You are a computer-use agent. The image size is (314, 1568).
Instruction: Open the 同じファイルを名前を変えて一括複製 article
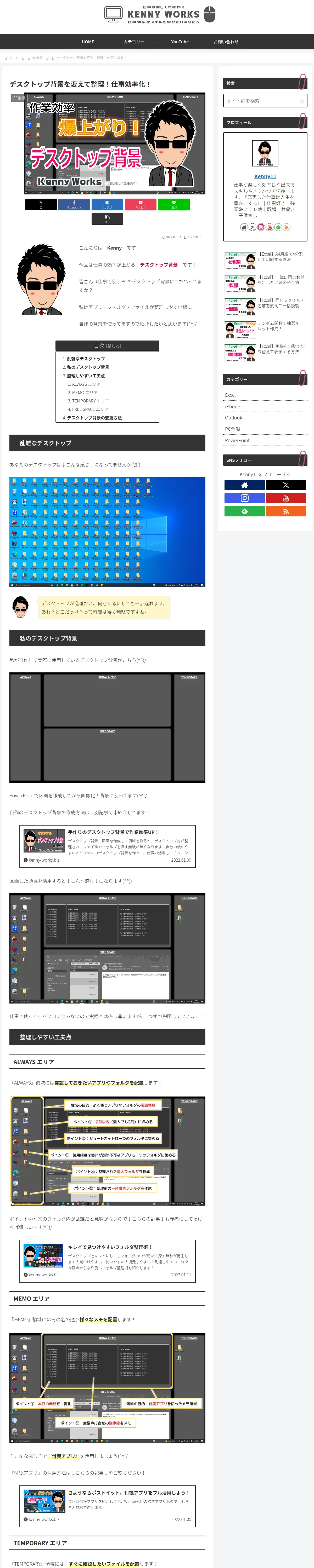[265, 307]
